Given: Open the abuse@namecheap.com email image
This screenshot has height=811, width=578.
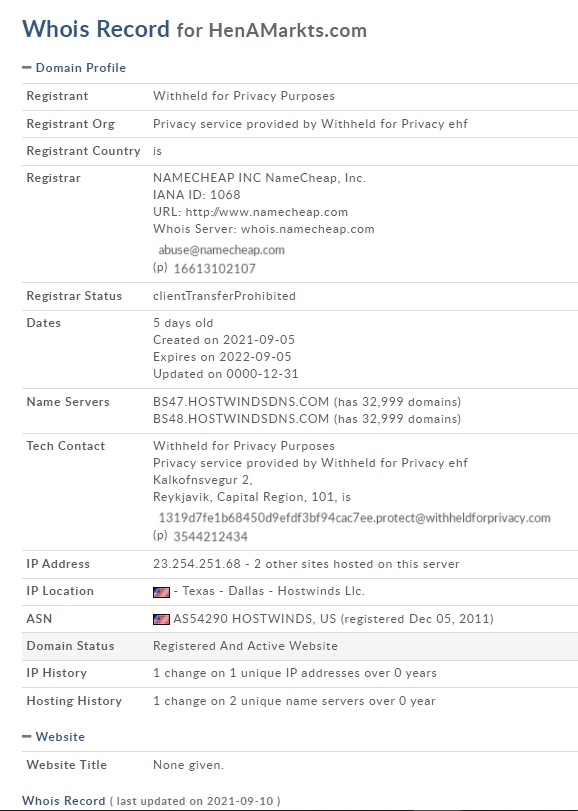Looking at the screenshot, I should tap(221, 250).
